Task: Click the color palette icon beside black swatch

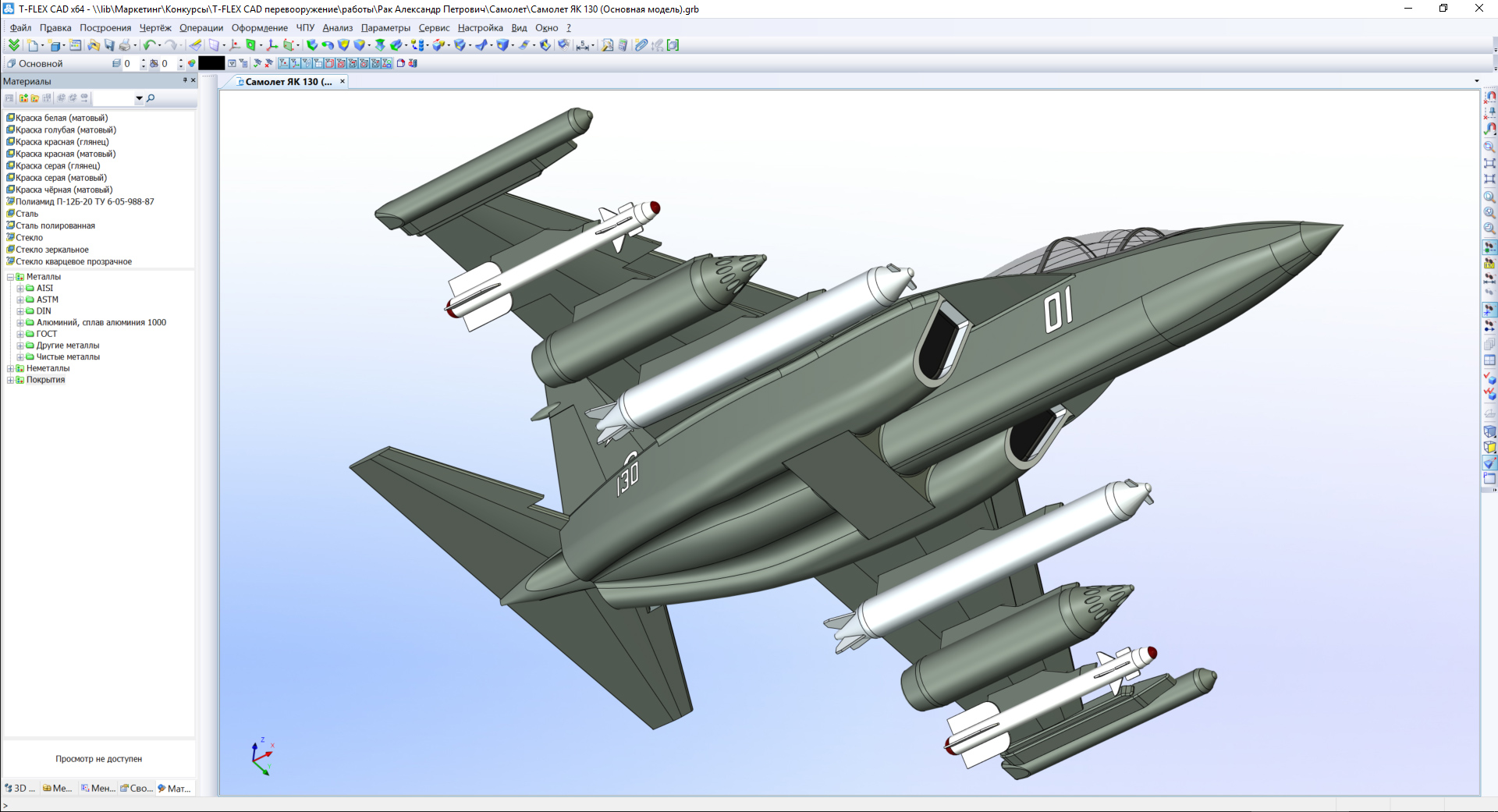Action: (x=192, y=63)
